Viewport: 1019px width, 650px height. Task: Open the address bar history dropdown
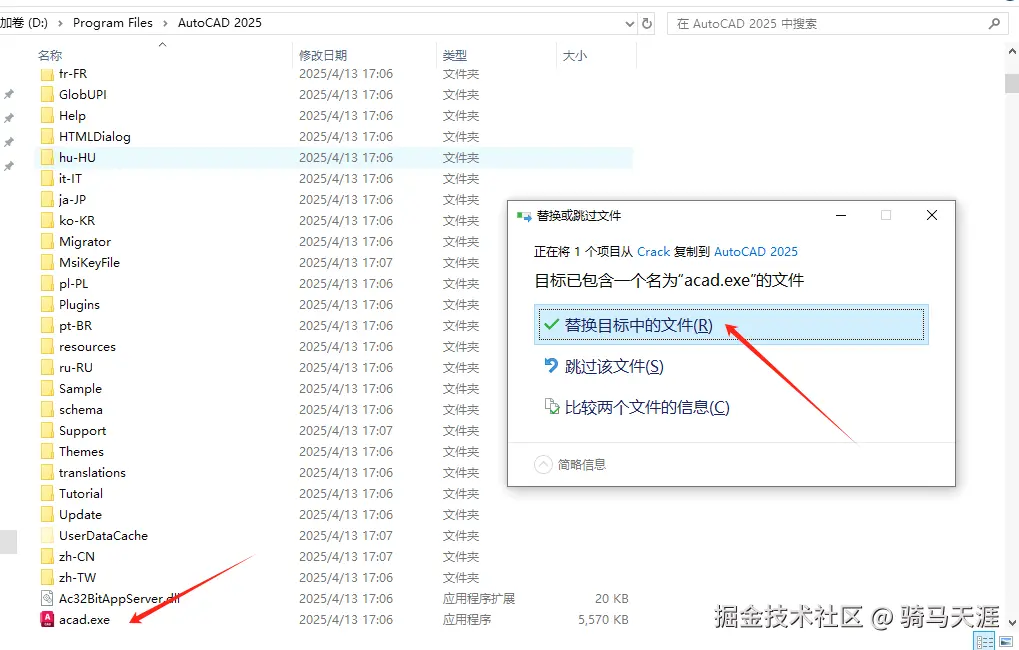tap(629, 24)
